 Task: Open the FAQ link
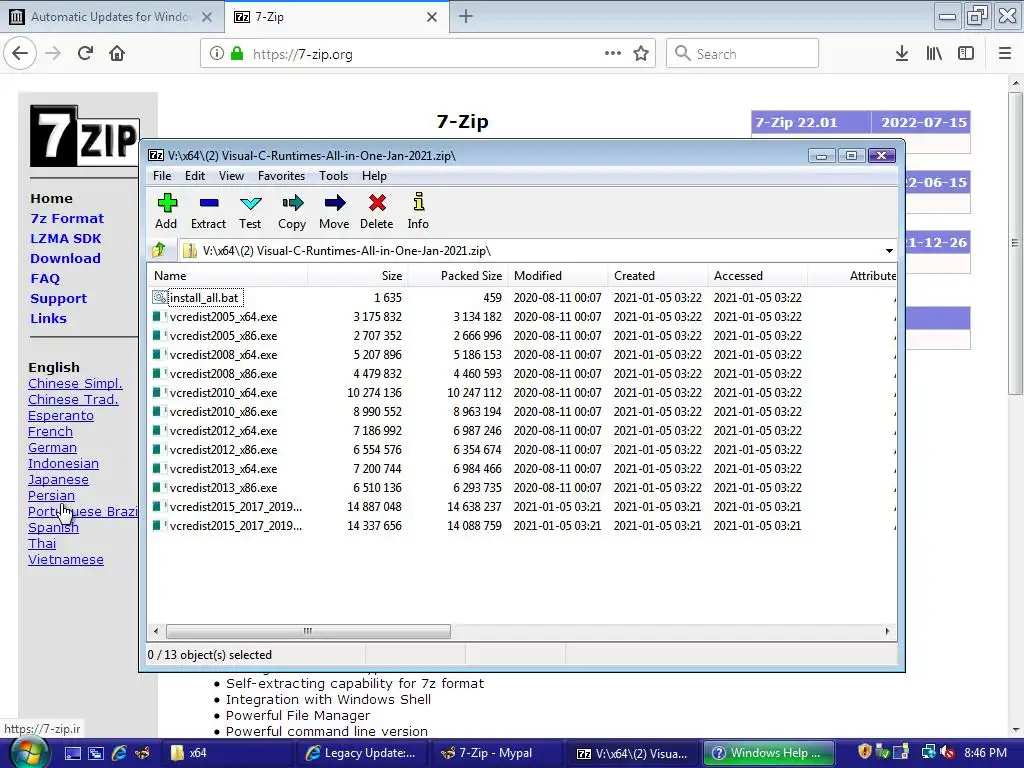45,278
